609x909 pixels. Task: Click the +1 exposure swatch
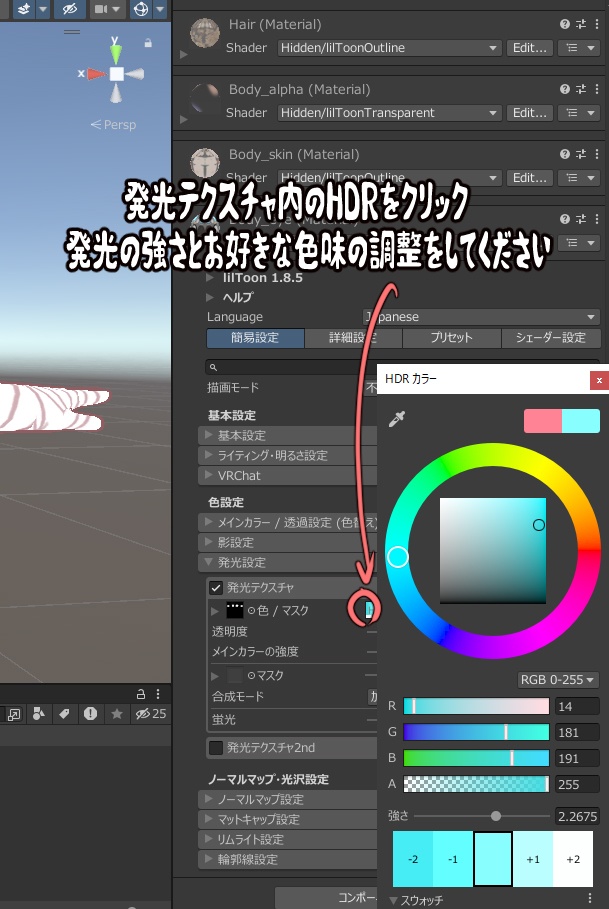[x=533, y=859]
